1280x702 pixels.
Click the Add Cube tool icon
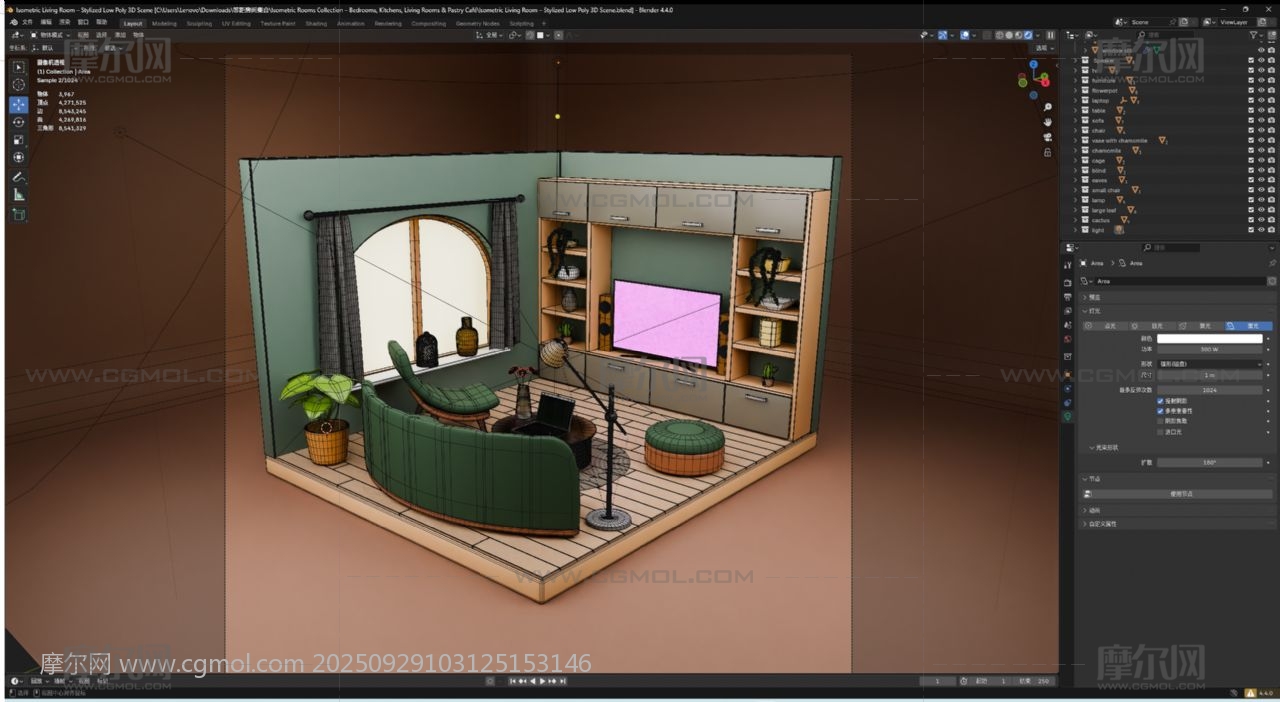pyautogui.click(x=18, y=214)
